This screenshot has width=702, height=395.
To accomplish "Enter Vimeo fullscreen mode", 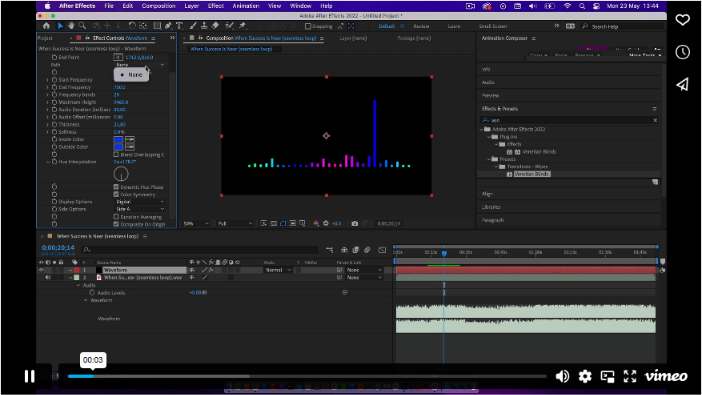I will pos(630,376).
